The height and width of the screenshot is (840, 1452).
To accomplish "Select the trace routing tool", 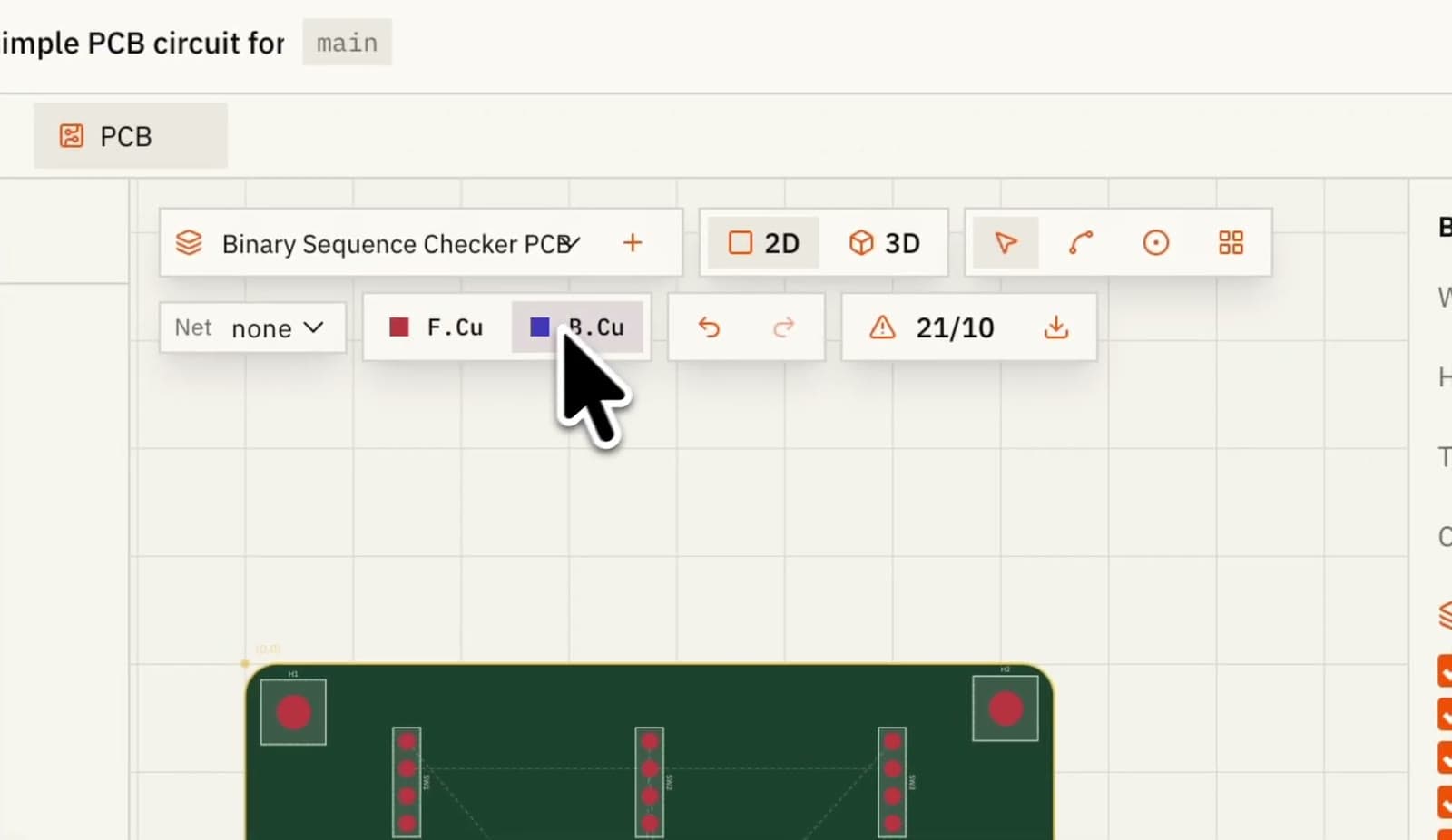I will point(1080,243).
